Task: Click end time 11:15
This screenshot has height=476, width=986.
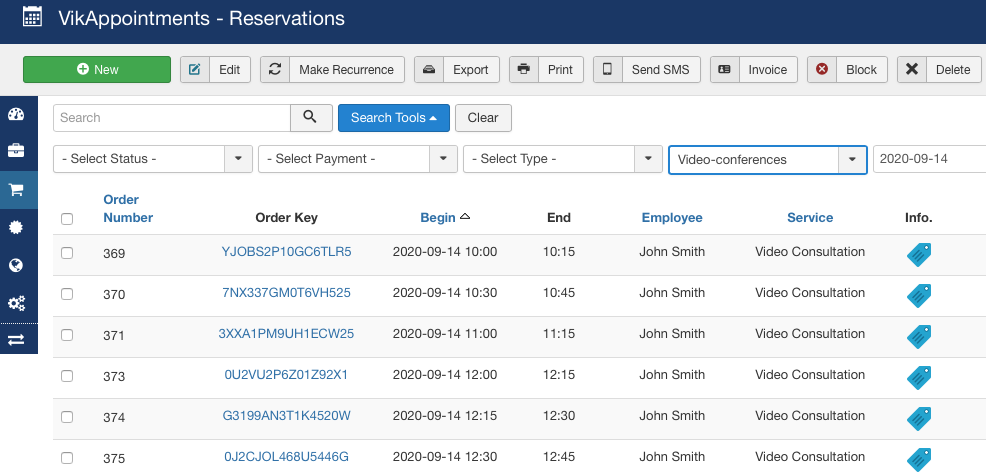Action: coord(559,334)
